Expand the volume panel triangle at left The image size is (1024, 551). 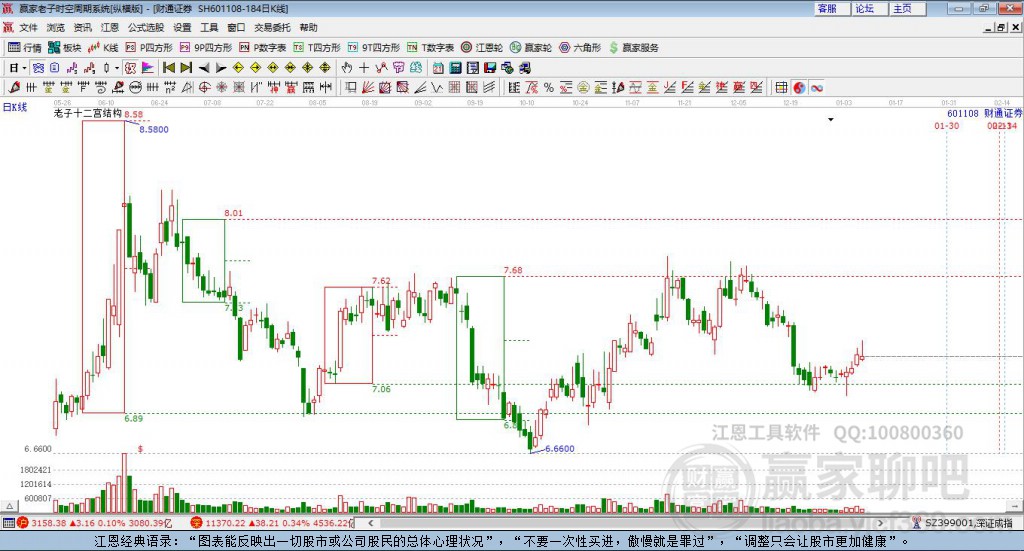(9, 506)
